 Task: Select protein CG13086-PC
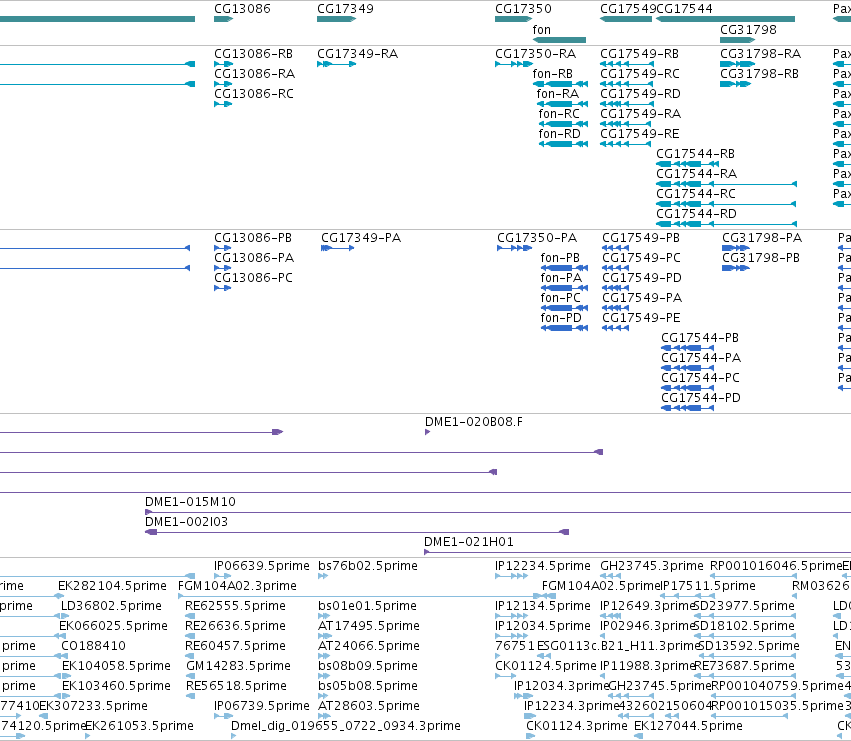coord(253,278)
